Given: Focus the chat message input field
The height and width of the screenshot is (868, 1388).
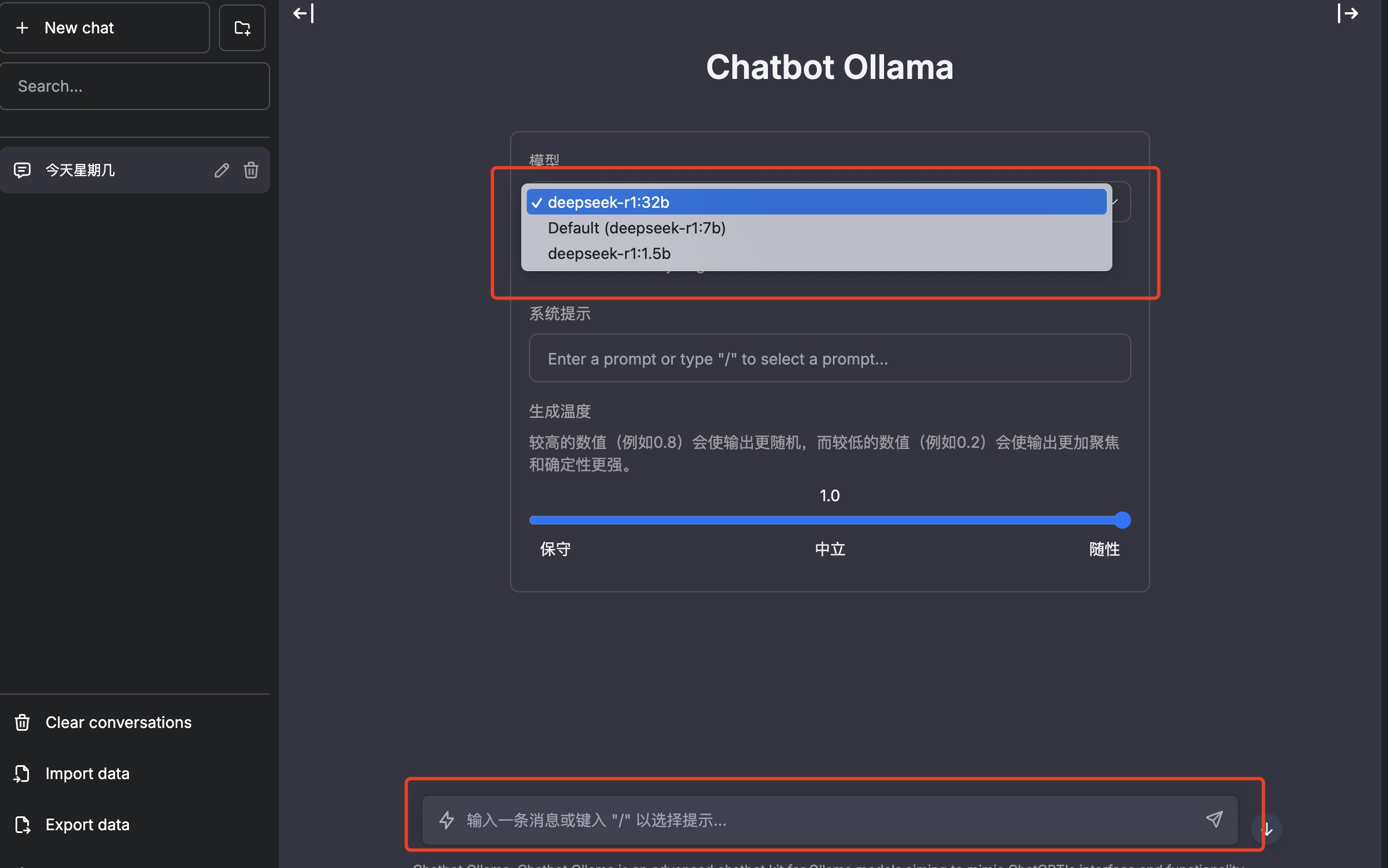Looking at the screenshot, I should point(830,820).
